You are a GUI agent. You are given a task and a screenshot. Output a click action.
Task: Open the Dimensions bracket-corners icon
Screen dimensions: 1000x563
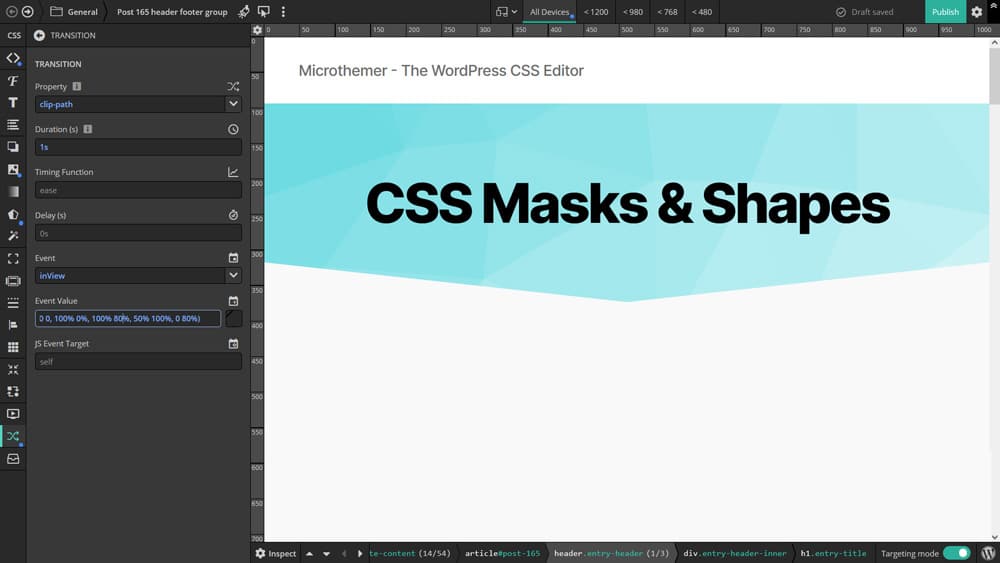click(x=13, y=258)
